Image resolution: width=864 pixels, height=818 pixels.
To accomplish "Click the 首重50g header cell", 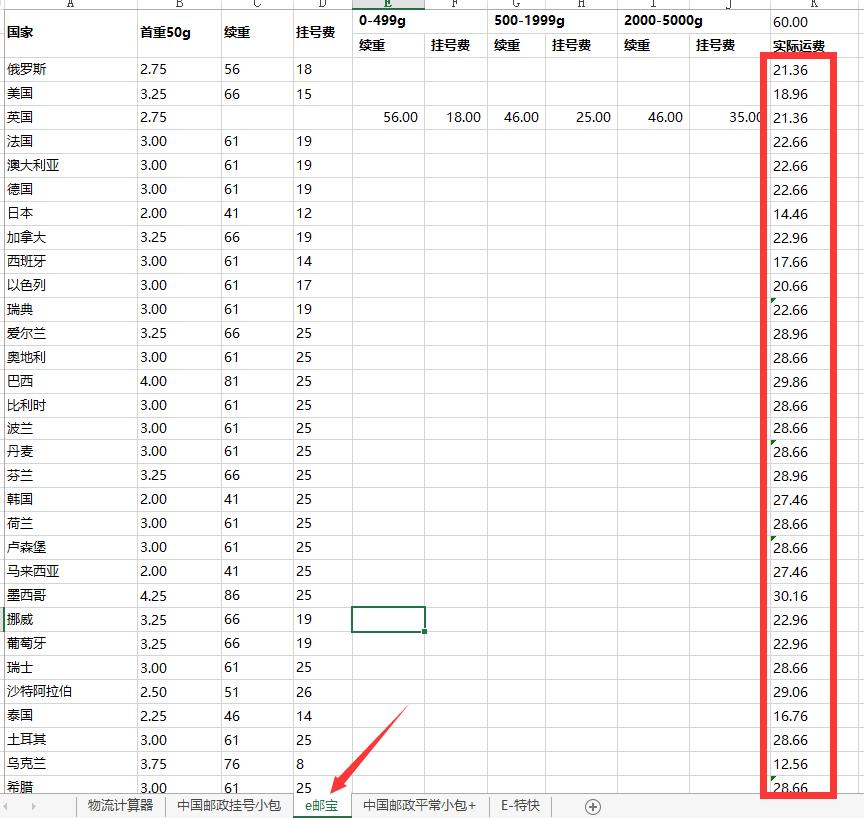I will coord(179,33).
